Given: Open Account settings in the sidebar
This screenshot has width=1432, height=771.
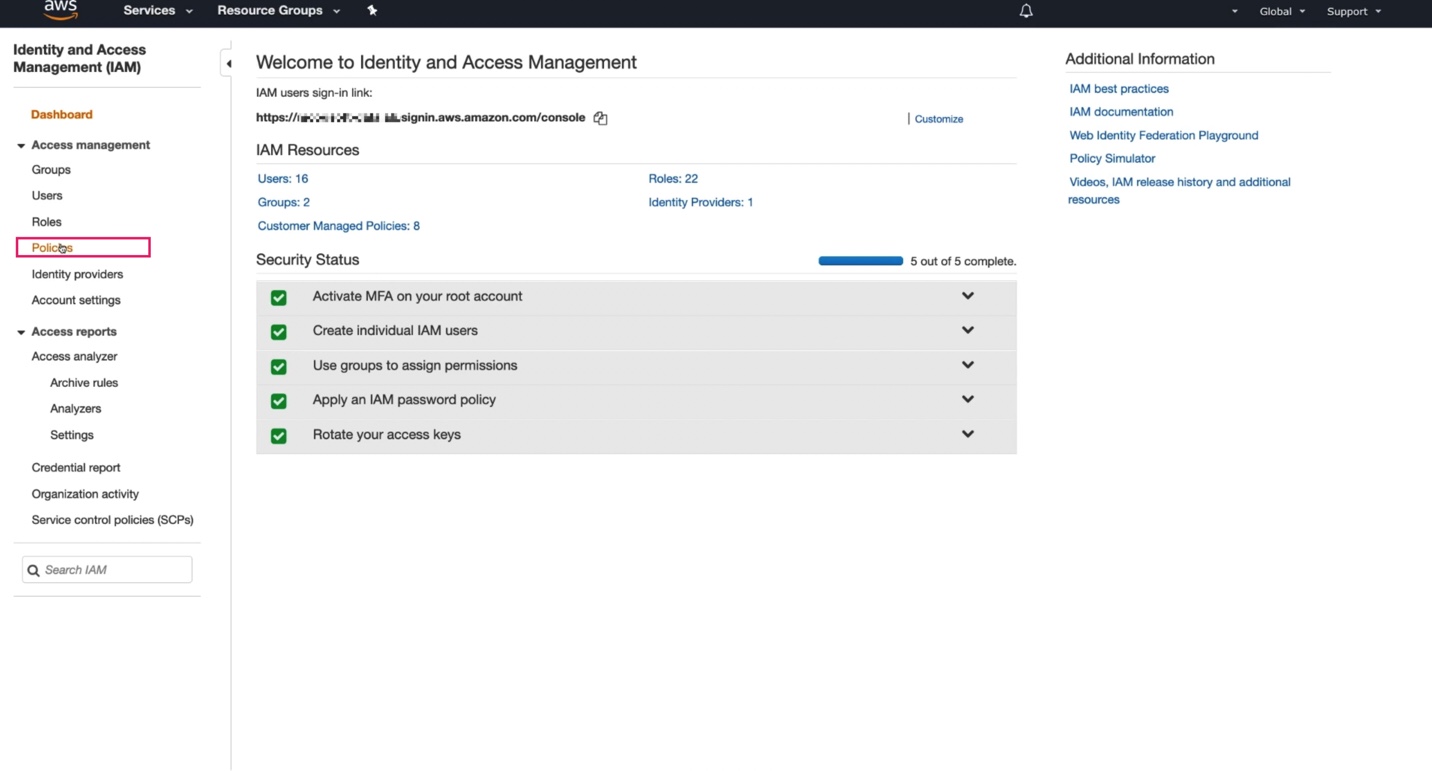Looking at the screenshot, I should (x=76, y=300).
